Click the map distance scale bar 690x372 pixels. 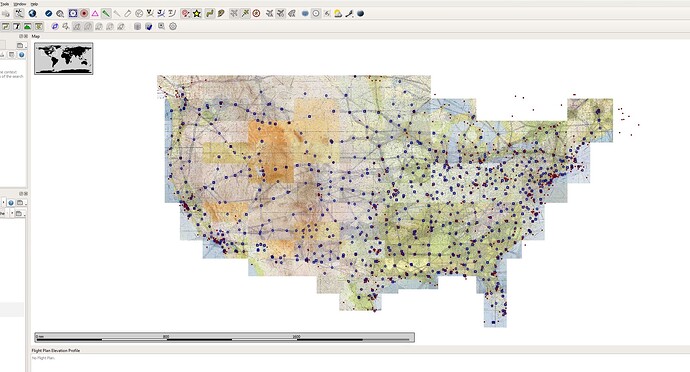pos(224,338)
